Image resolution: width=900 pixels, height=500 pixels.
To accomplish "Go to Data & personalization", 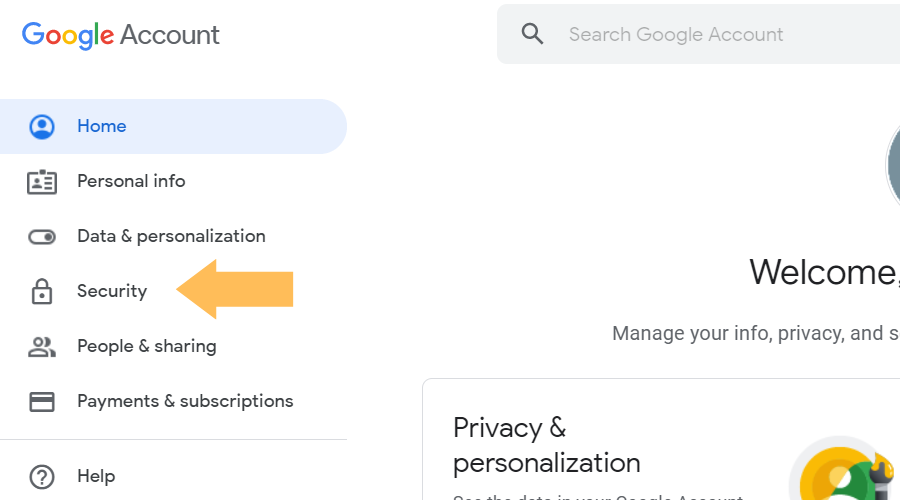I will (x=171, y=237).
